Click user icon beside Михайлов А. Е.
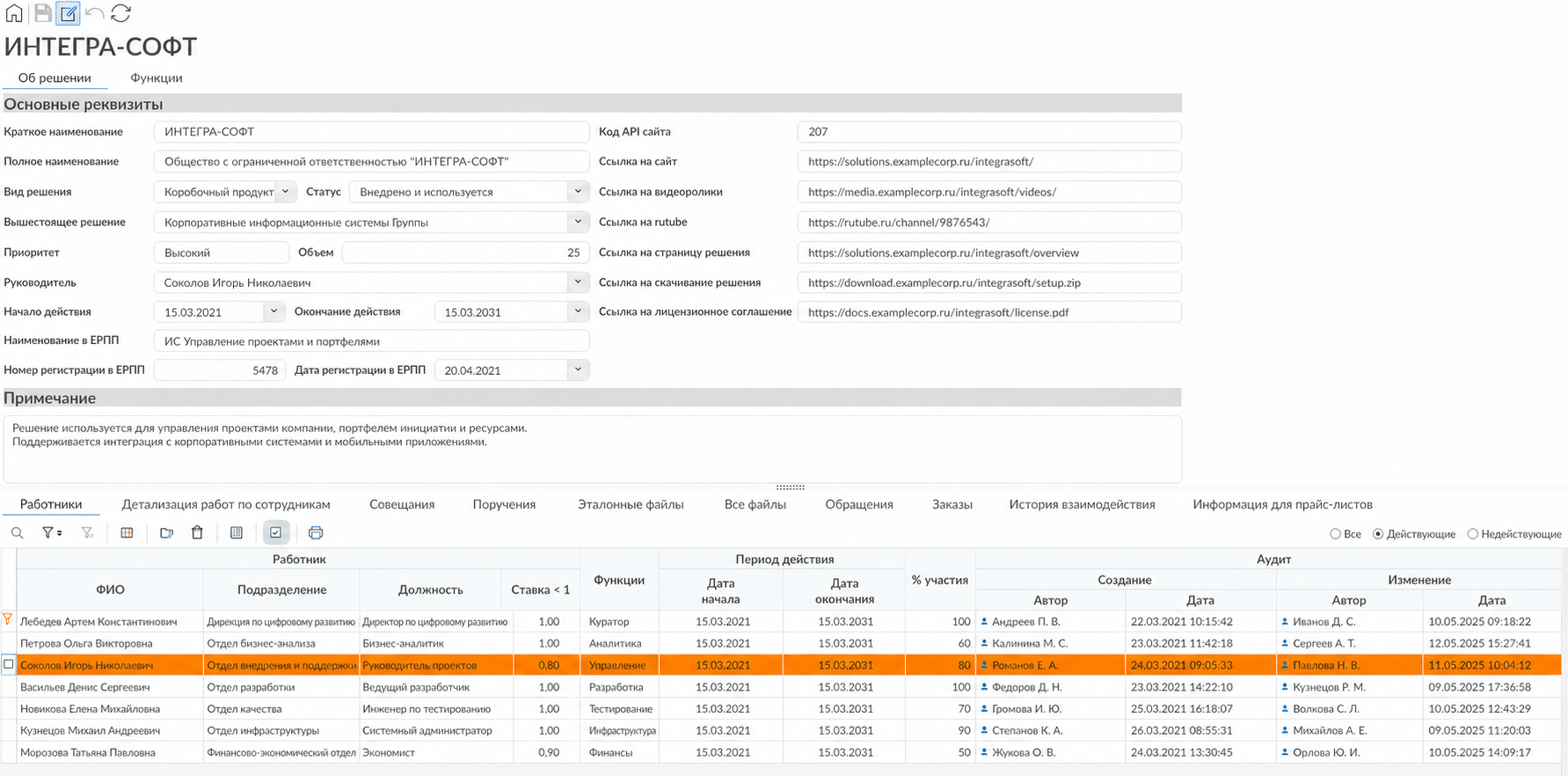The width and height of the screenshot is (1568, 776). tap(1285, 730)
